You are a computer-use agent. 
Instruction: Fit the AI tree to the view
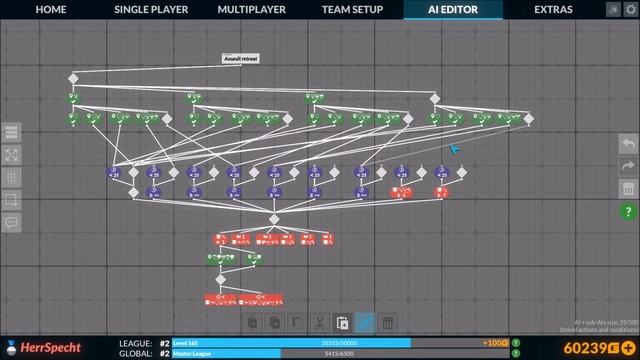click(11, 155)
